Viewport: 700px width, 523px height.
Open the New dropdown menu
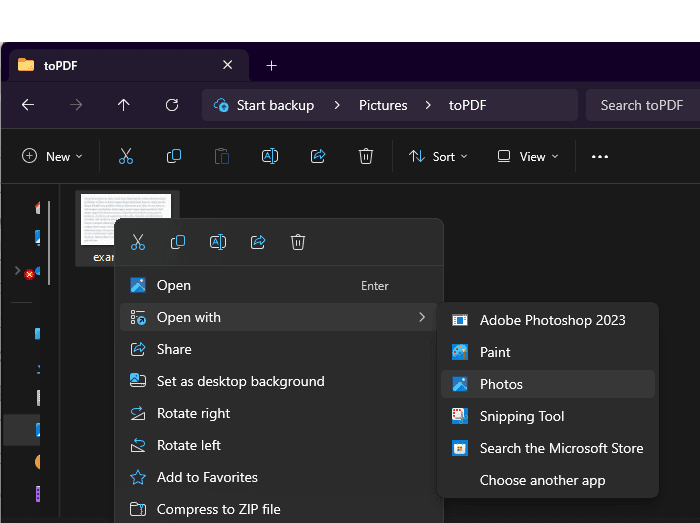coord(52,157)
